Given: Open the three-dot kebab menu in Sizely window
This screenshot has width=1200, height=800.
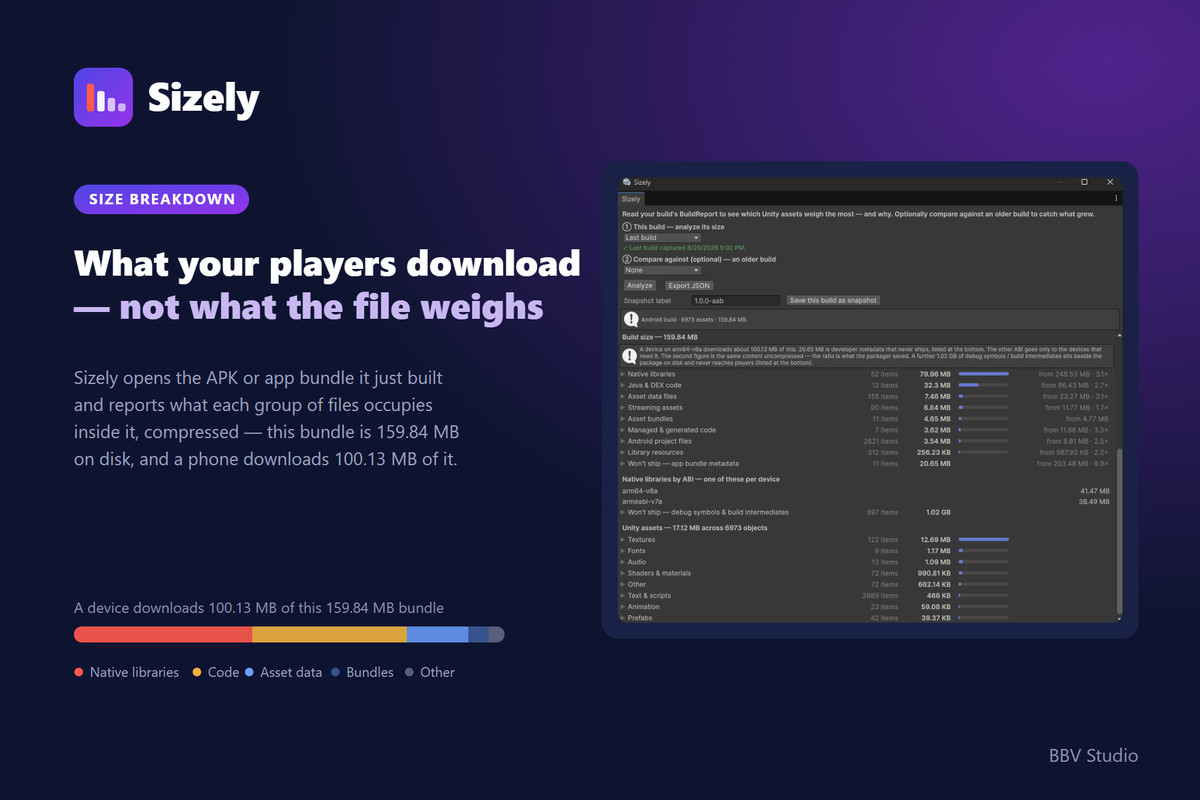Looking at the screenshot, I should coord(1116,199).
